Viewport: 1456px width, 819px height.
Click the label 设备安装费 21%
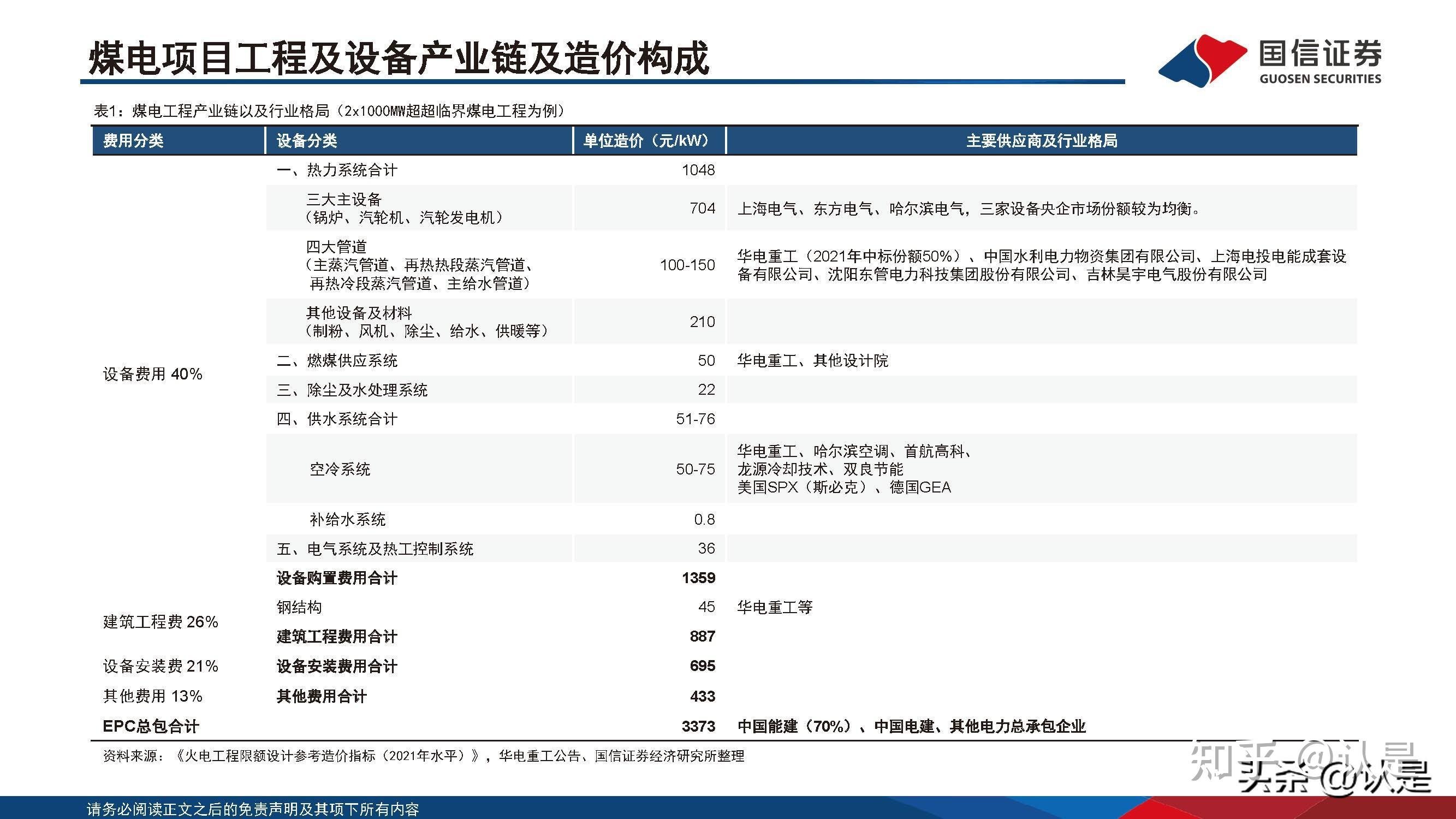161,666
